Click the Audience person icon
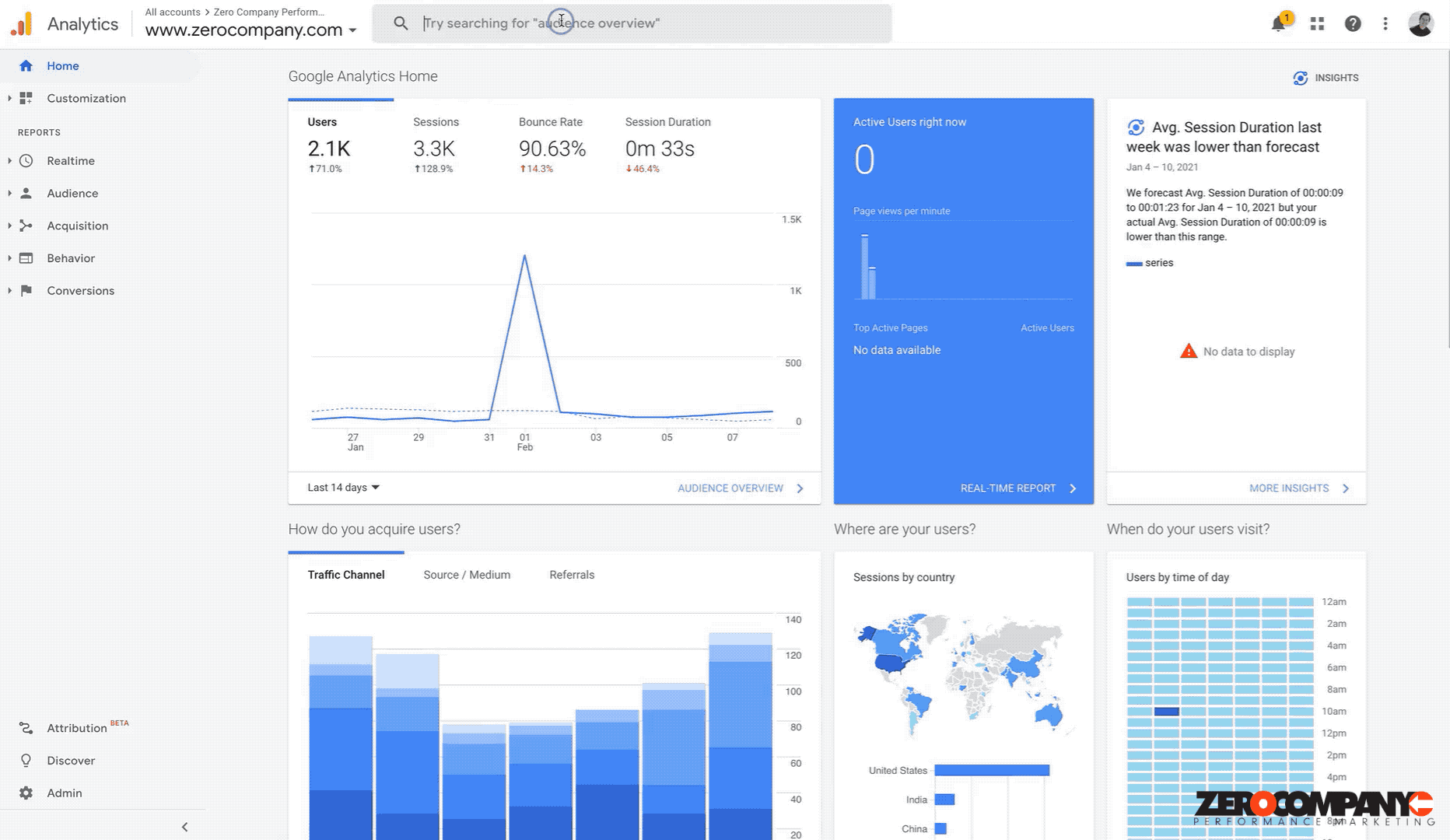 tap(26, 193)
